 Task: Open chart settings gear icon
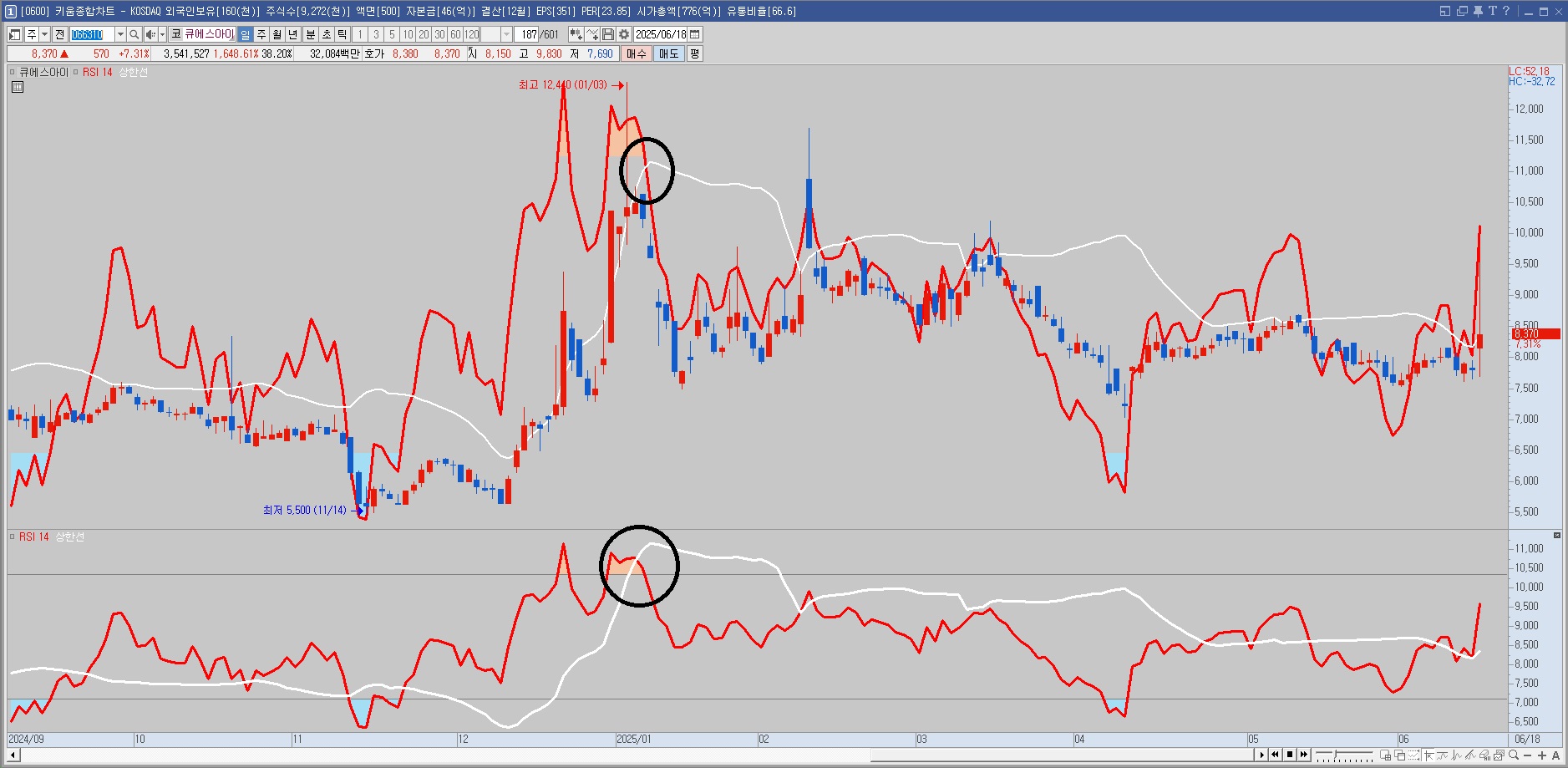[x=623, y=34]
